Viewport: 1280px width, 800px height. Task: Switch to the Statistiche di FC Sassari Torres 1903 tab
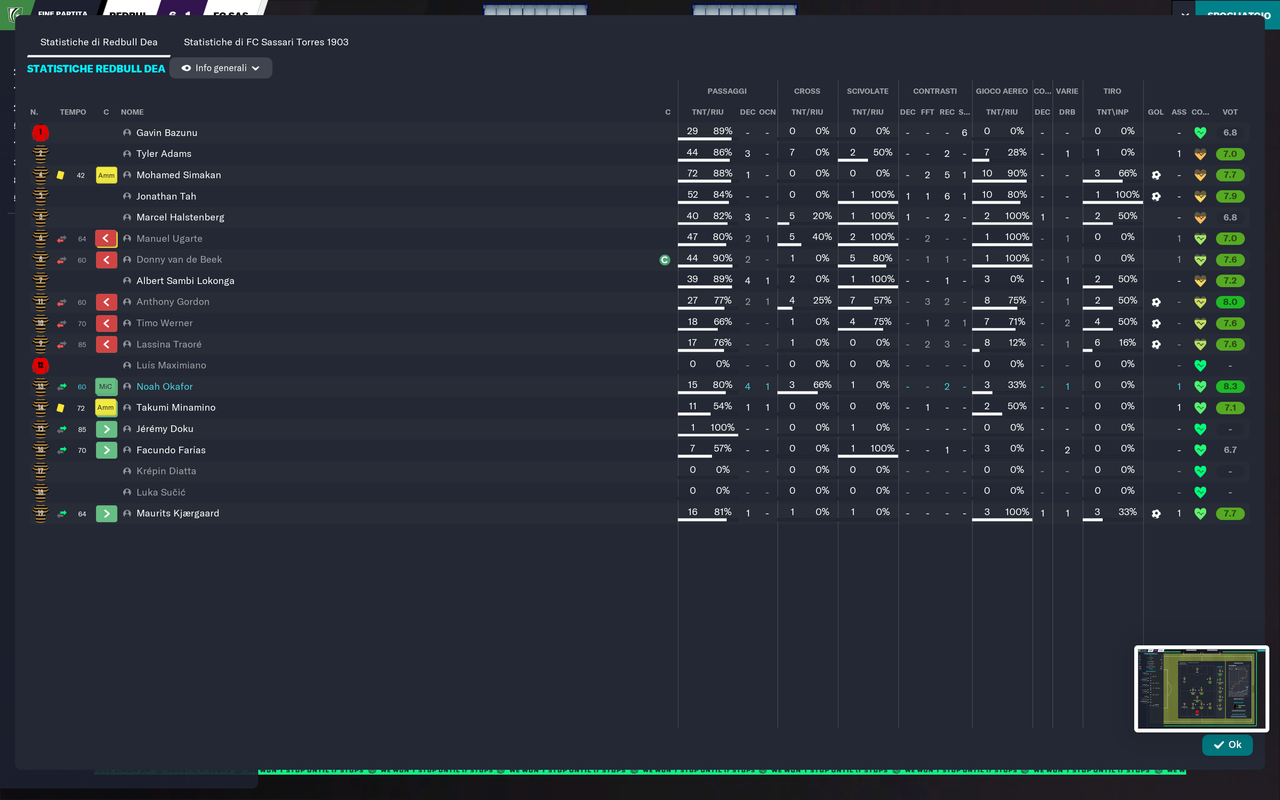266,42
